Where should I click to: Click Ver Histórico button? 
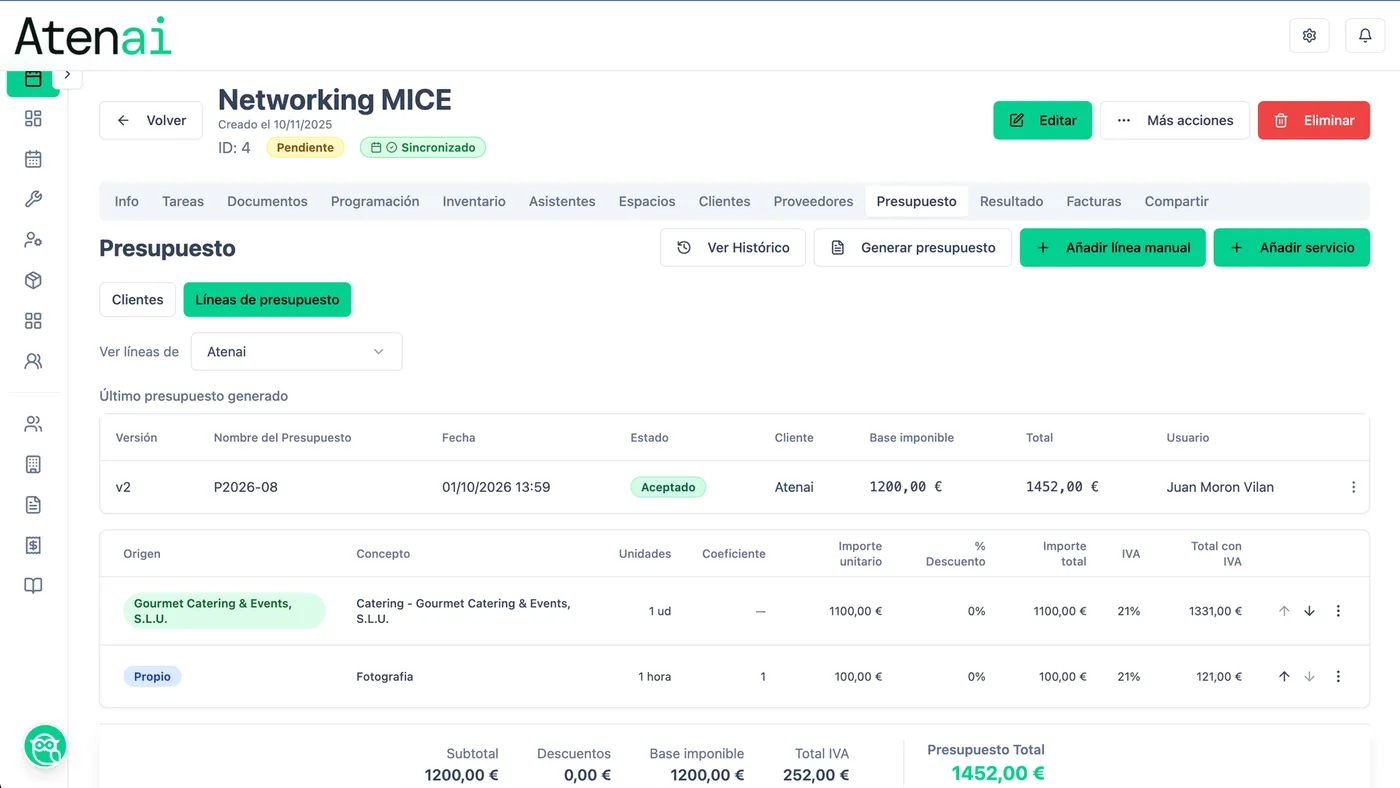click(x=733, y=248)
